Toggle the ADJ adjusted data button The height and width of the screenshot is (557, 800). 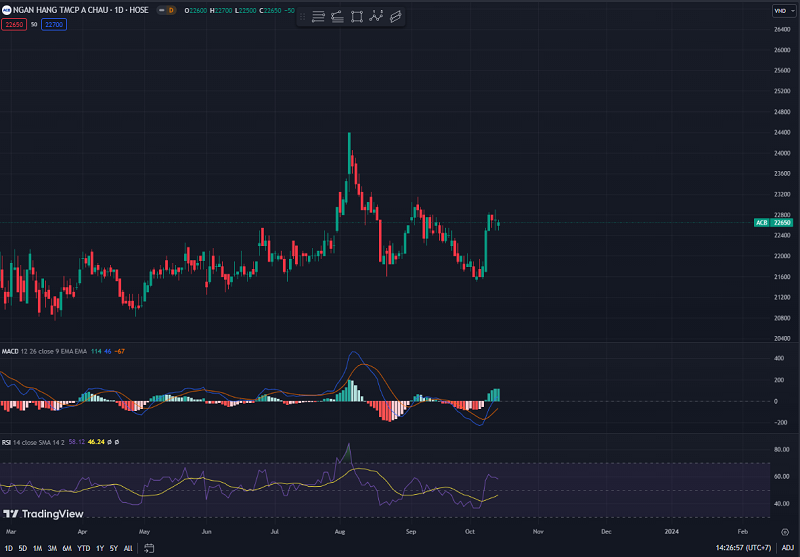point(787,548)
